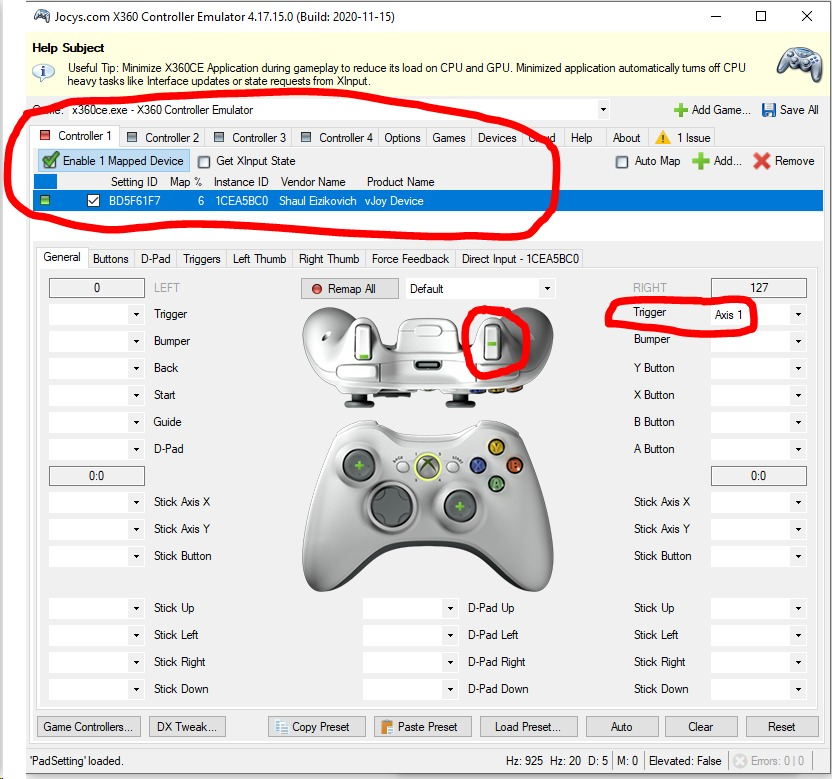Image resolution: width=832 pixels, height=779 pixels.
Task: Click the Auto button
Action: (622, 726)
